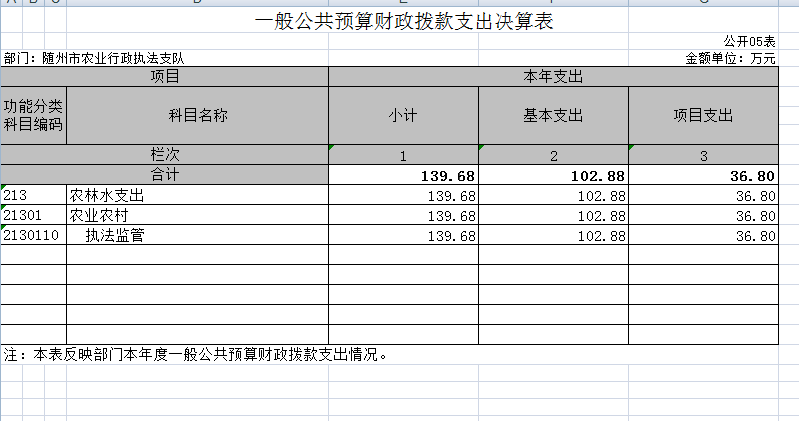Click the 本年支出 merged header
Screen dimensions: 799x421
click(x=552, y=76)
